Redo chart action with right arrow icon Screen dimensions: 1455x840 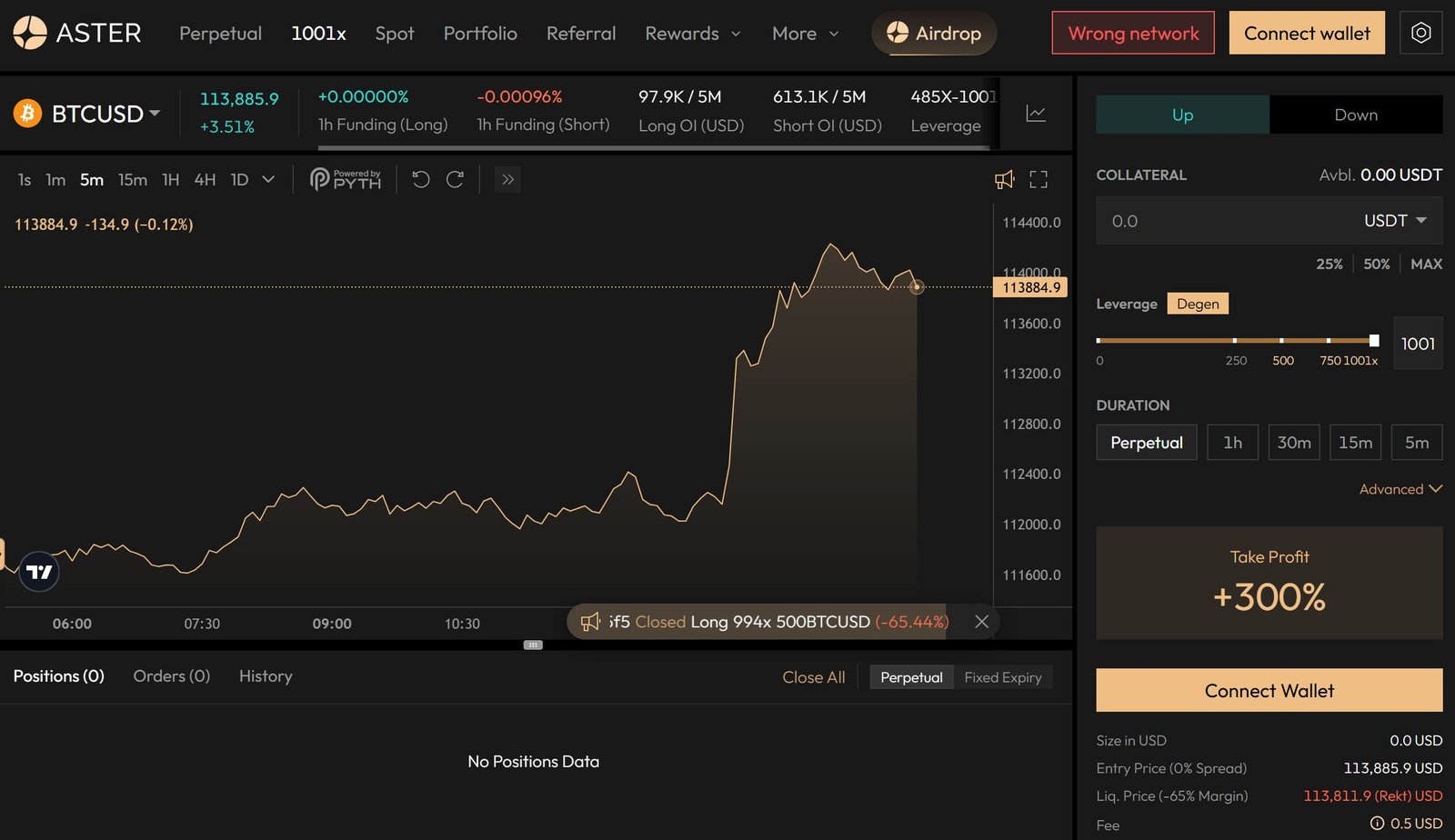click(x=454, y=179)
